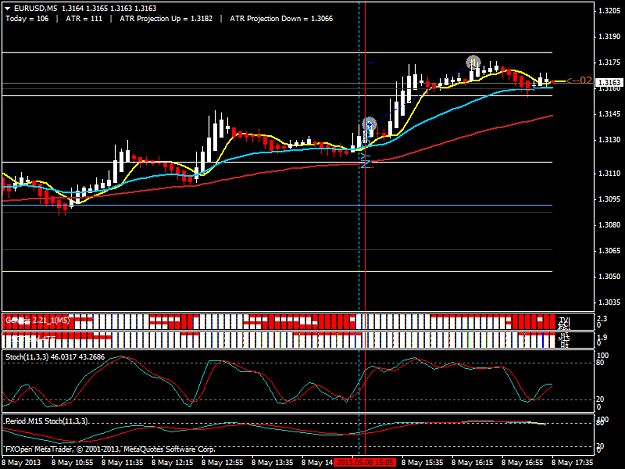Click the 1.3035 price axis label

[609, 302]
